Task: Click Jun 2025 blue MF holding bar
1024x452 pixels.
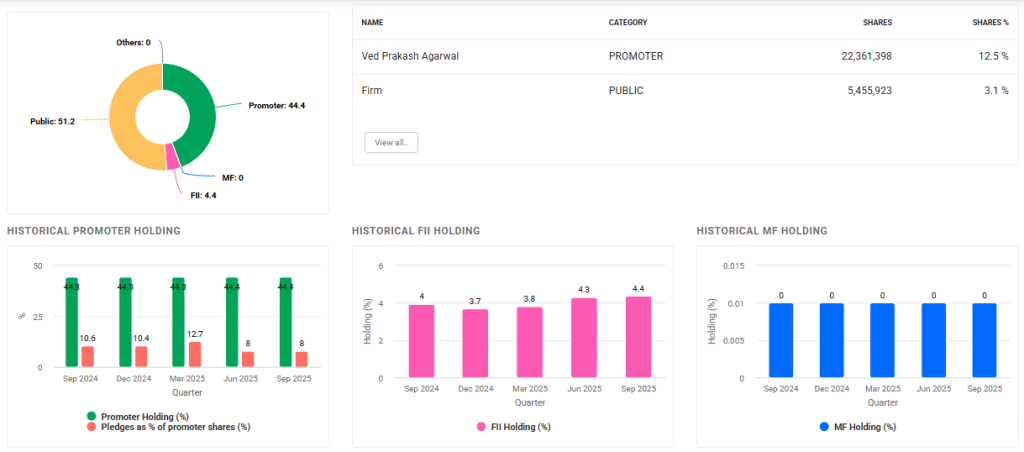Action: point(933,340)
